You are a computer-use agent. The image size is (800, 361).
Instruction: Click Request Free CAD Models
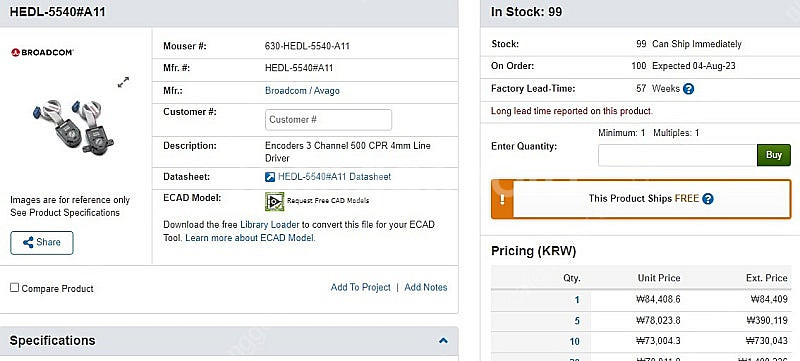[x=328, y=201]
